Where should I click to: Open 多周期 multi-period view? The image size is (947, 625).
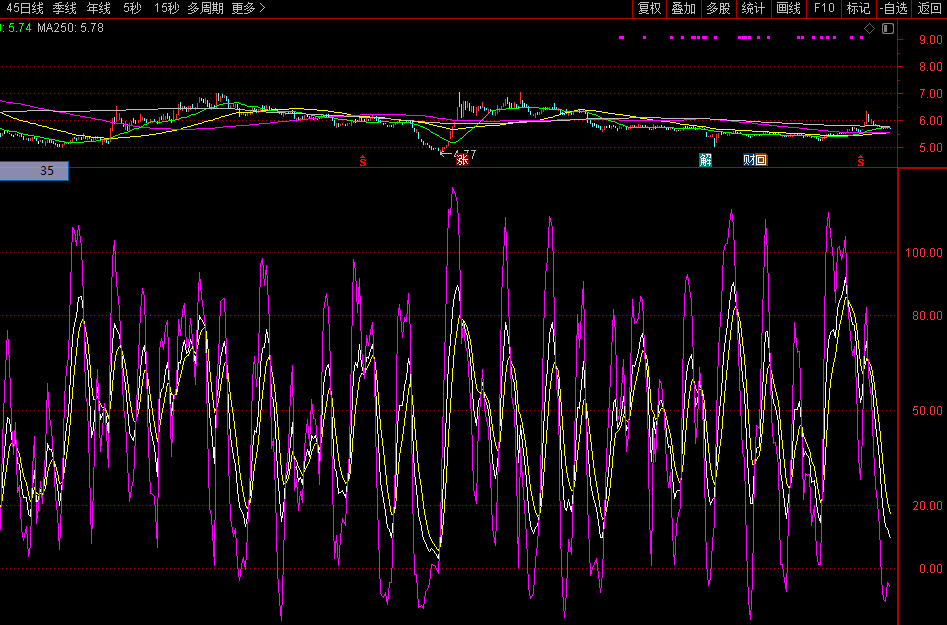pyautogui.click(x=205, y=8)
